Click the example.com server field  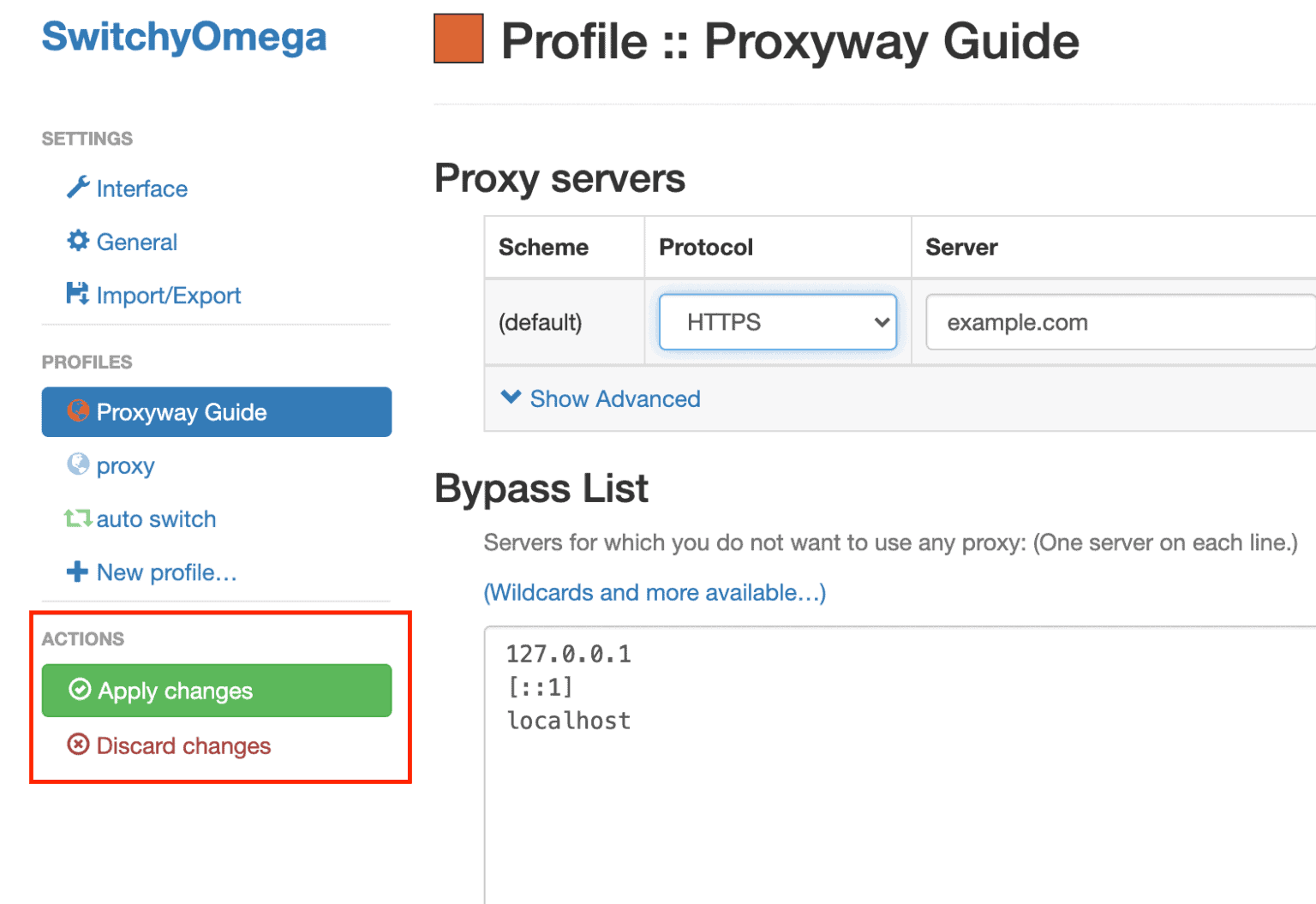click(1114, 322)
